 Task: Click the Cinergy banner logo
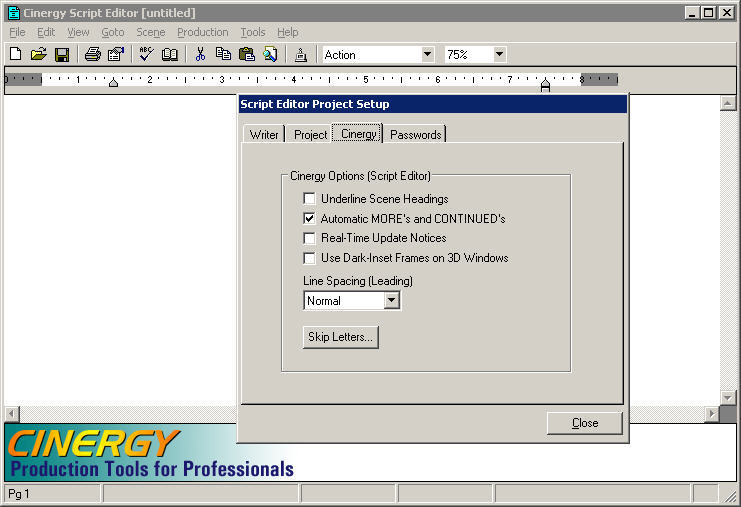click(x=151, y=453)
